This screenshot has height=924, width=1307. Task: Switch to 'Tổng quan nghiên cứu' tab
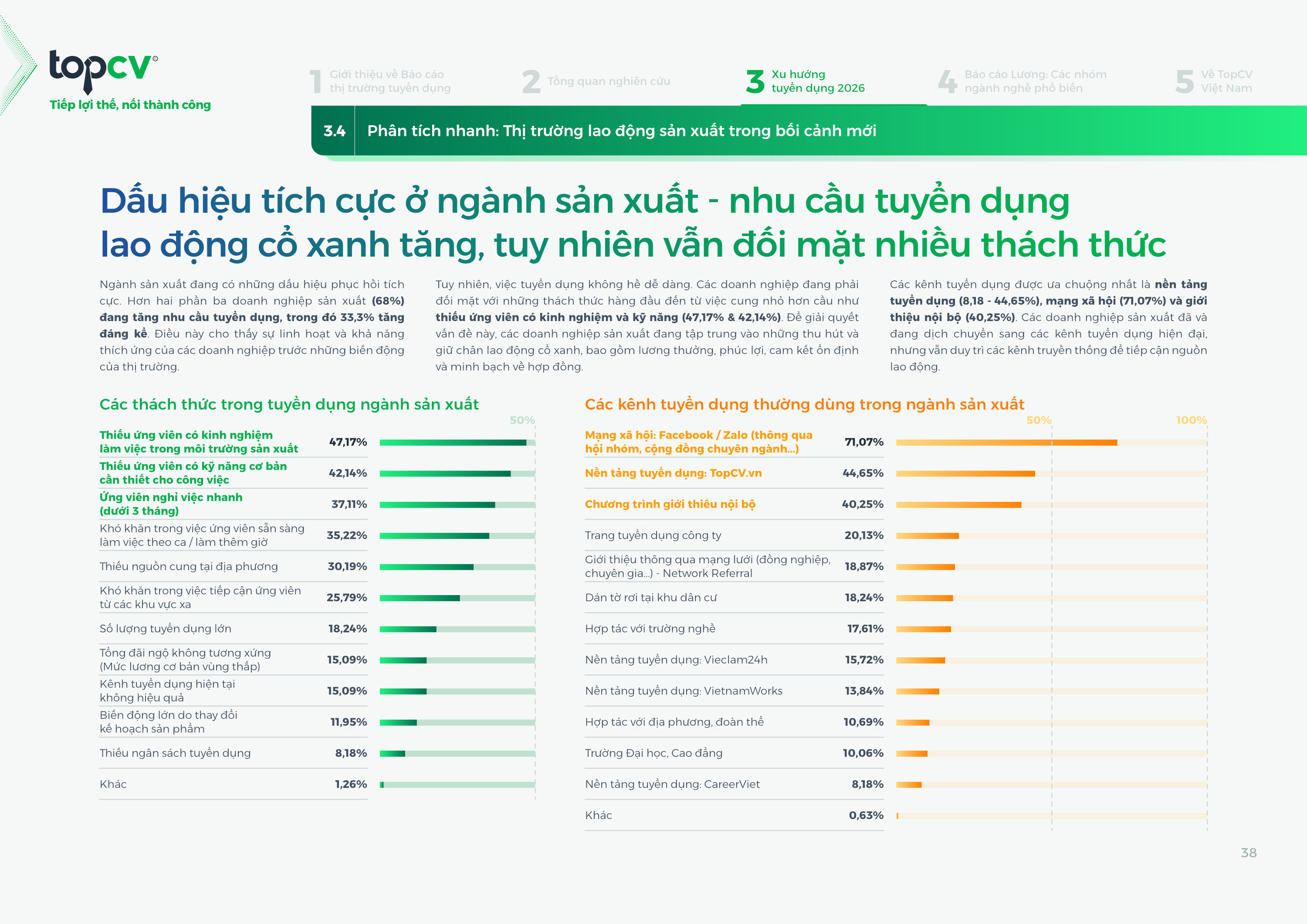609,81
